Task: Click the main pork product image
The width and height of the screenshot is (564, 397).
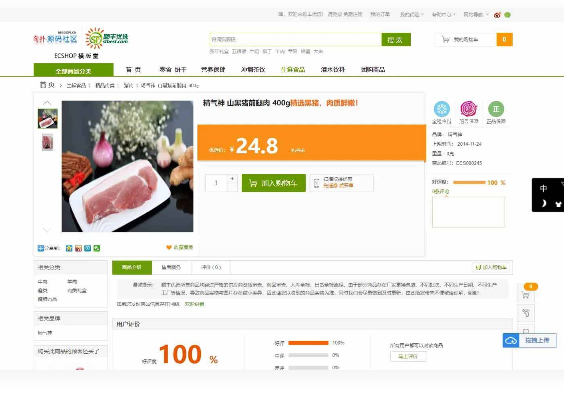Action: click(127, 166)
